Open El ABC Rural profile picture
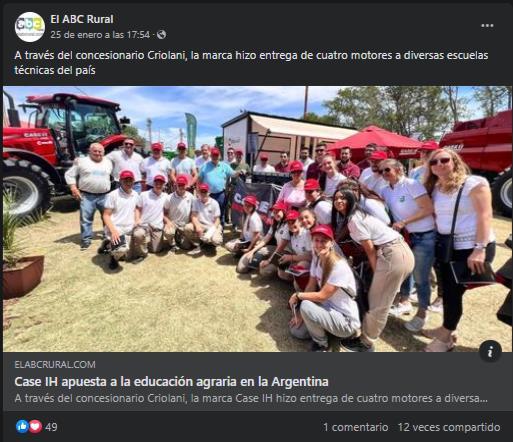The image size is (513, 442). click(x=30, y=27)
